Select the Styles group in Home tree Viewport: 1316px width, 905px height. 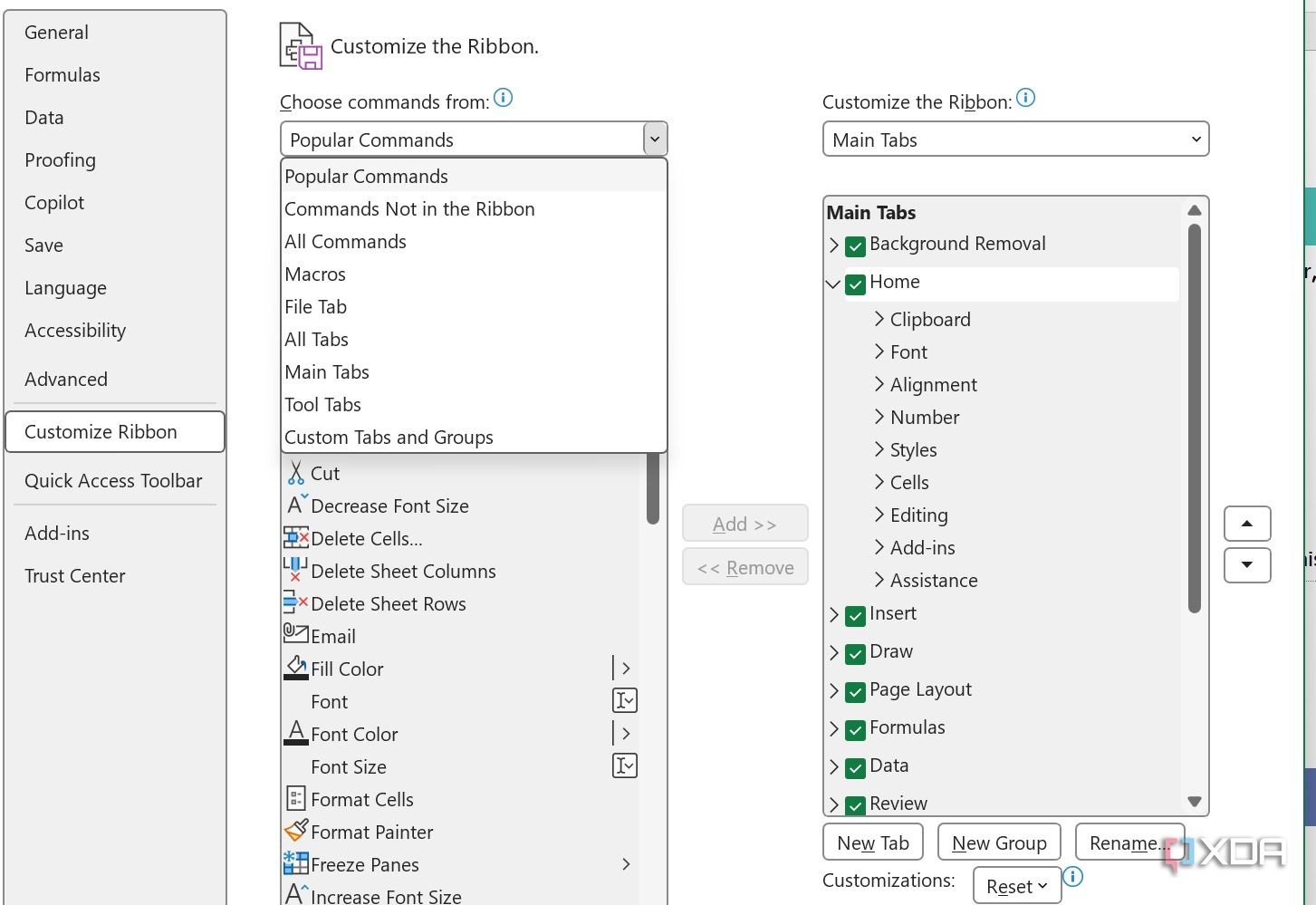point(913,450)
